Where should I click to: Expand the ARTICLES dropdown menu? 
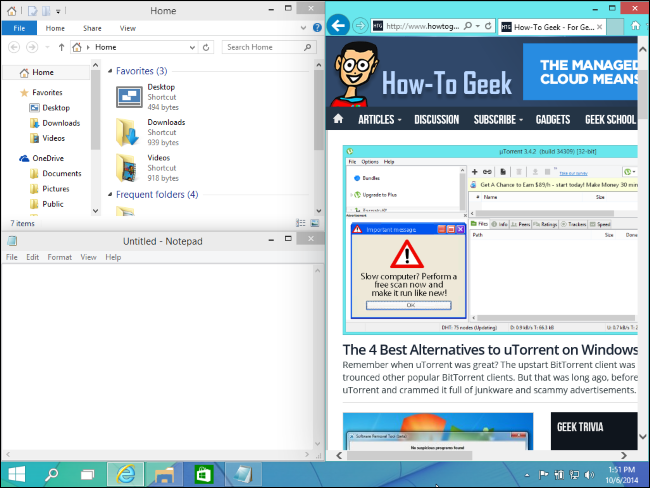click(x=380, y=119)
